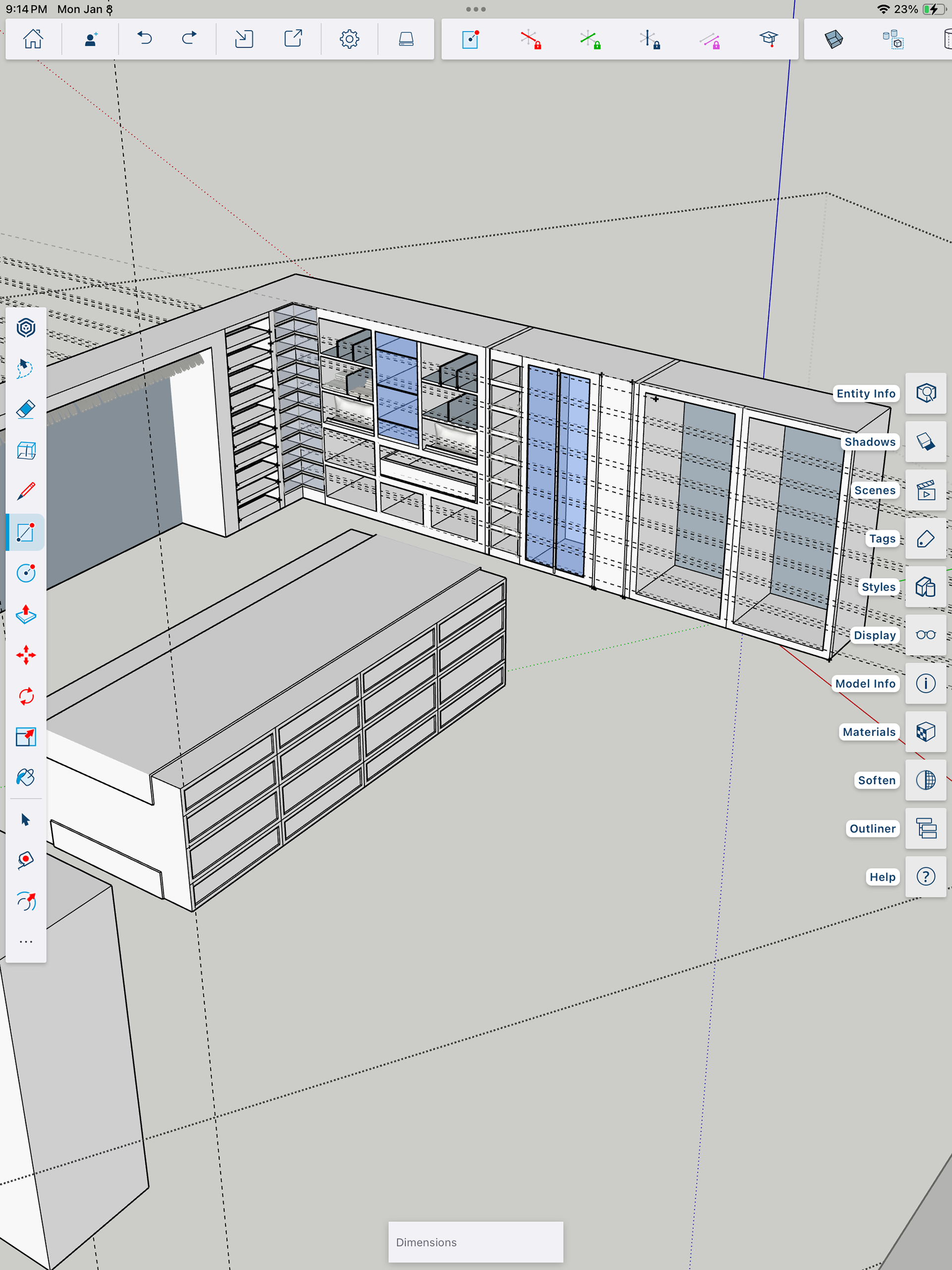Toggle the blue axis lock
The image size is (952, 1270).
coord(650,39)
